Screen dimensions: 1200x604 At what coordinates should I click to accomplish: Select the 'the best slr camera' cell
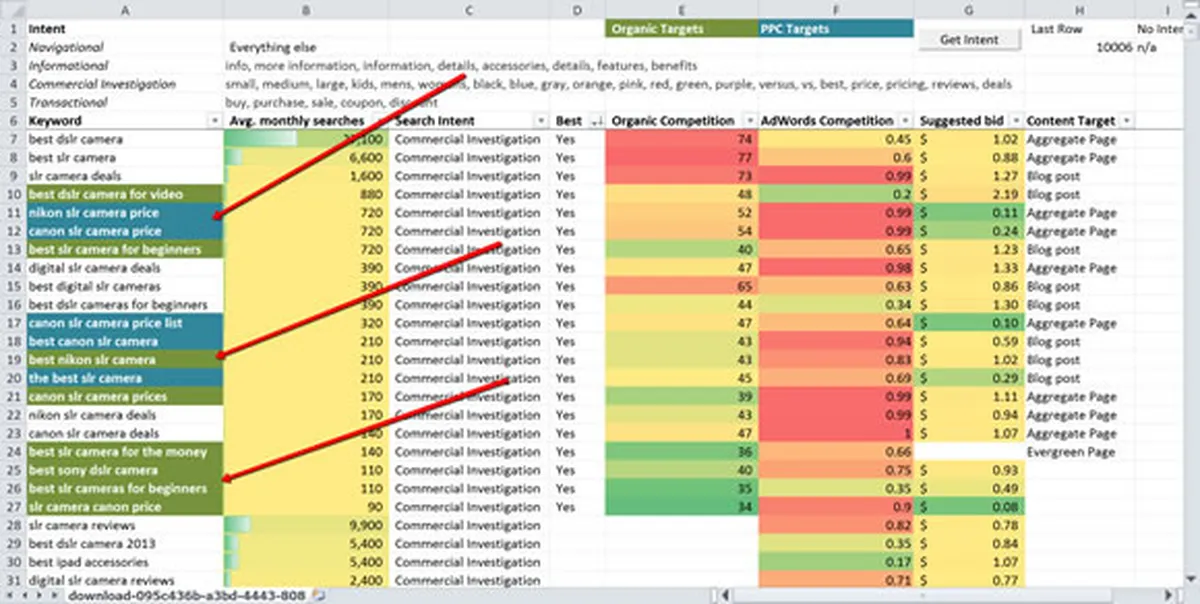pyautogui.click(x=125, y=378)
